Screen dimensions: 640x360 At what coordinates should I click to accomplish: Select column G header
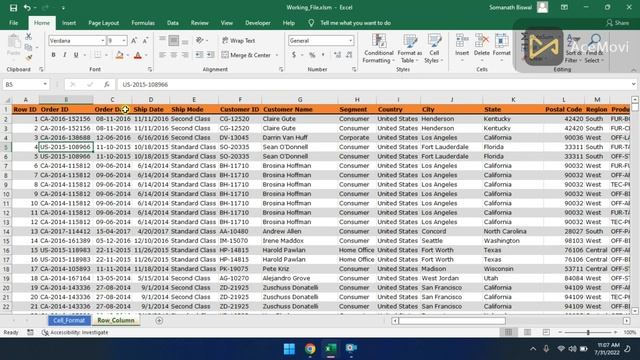pos(300,100)
